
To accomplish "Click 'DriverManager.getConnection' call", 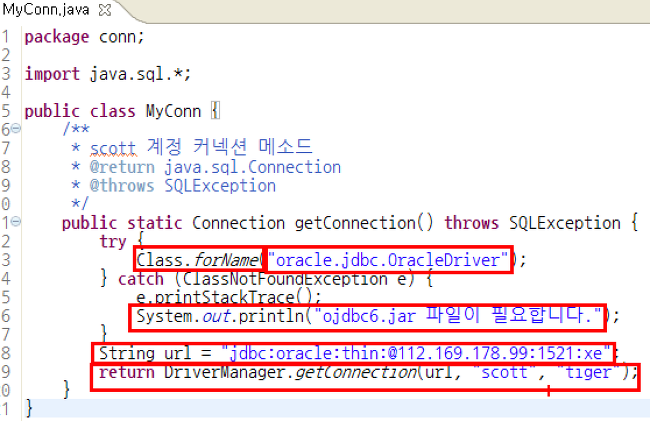I will [291, 372].
